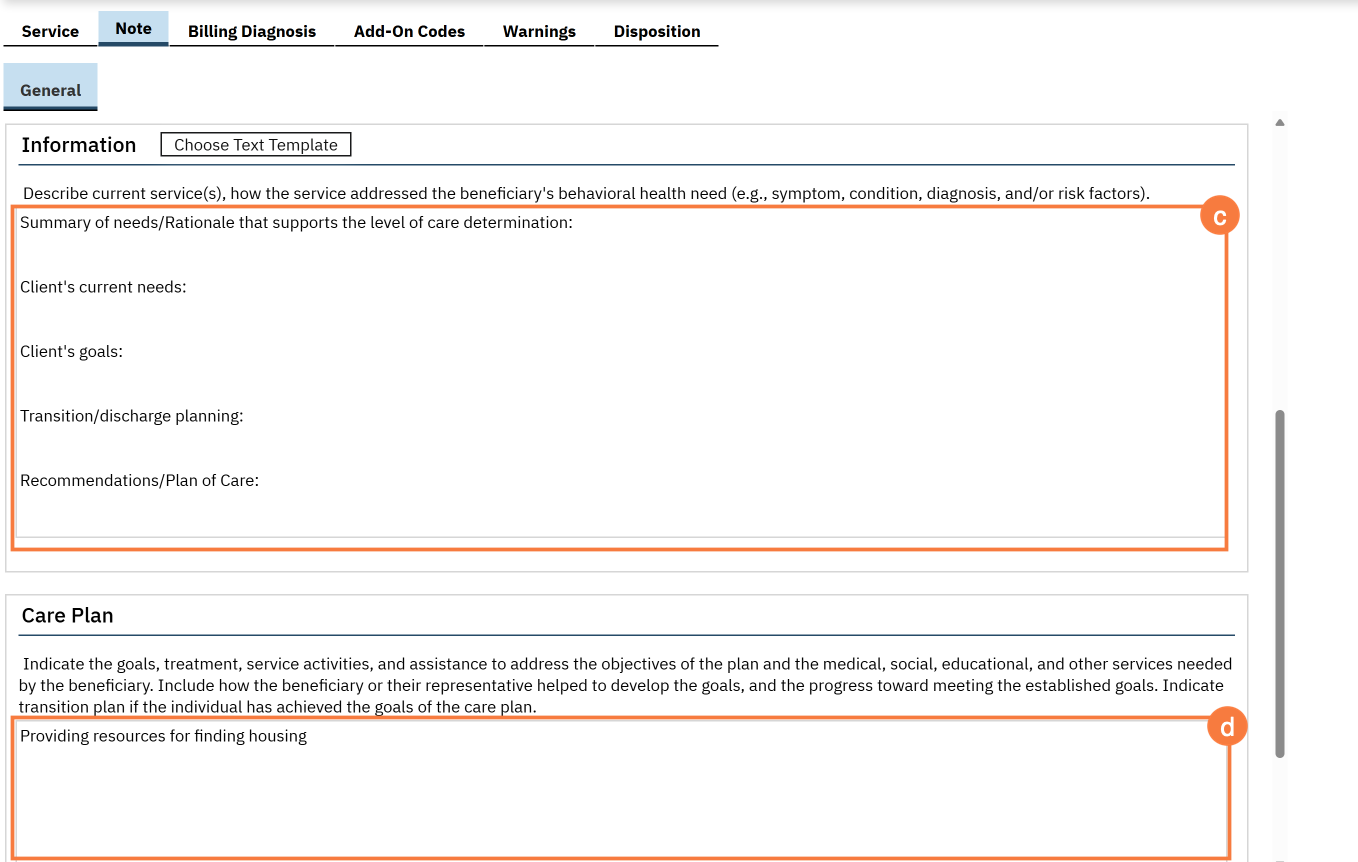Click the scroll up arrow icon
Screen dimensions: 1358x862
pos(1279,123)
